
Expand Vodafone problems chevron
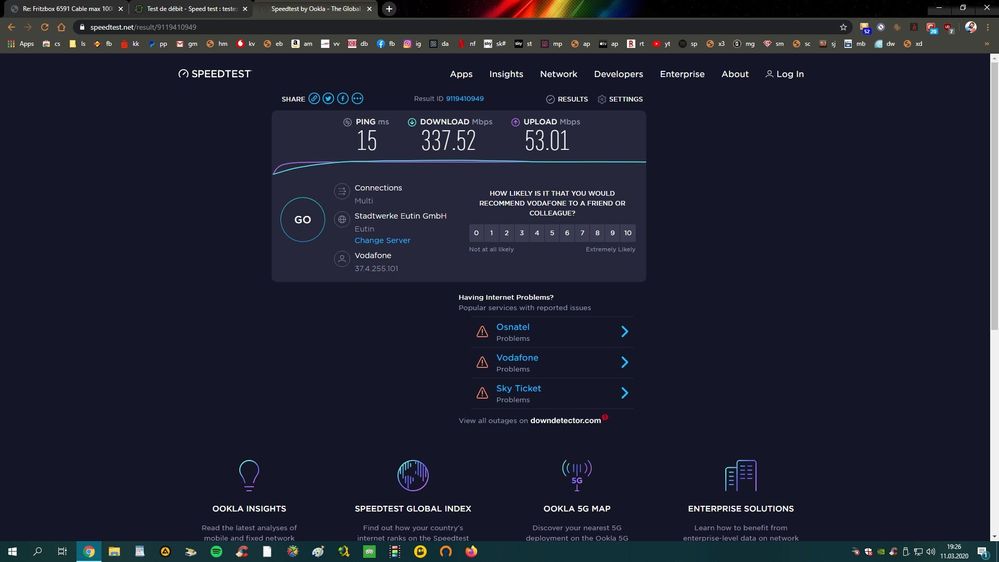click(624, 362)
